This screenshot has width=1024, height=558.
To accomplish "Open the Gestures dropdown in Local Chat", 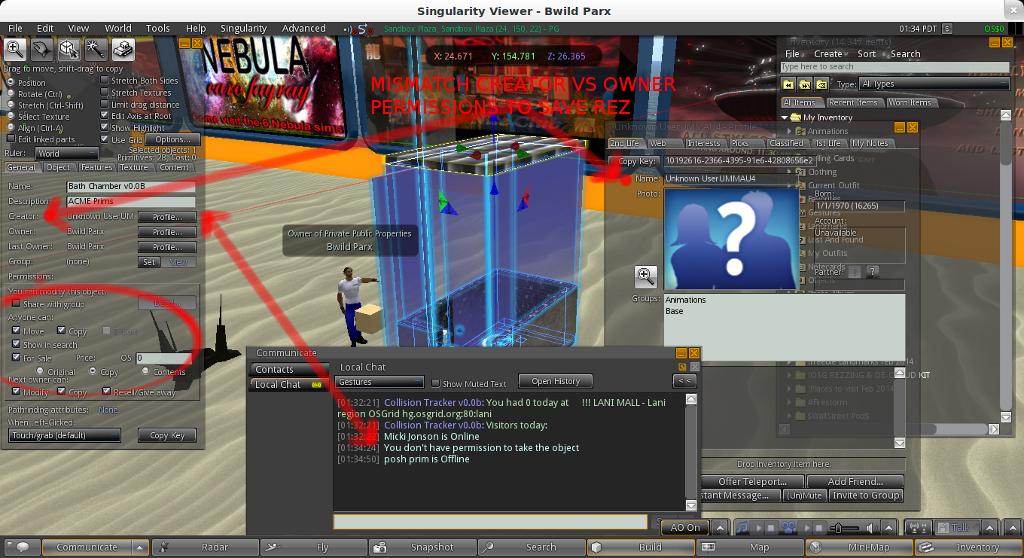I will coord(379,382).
